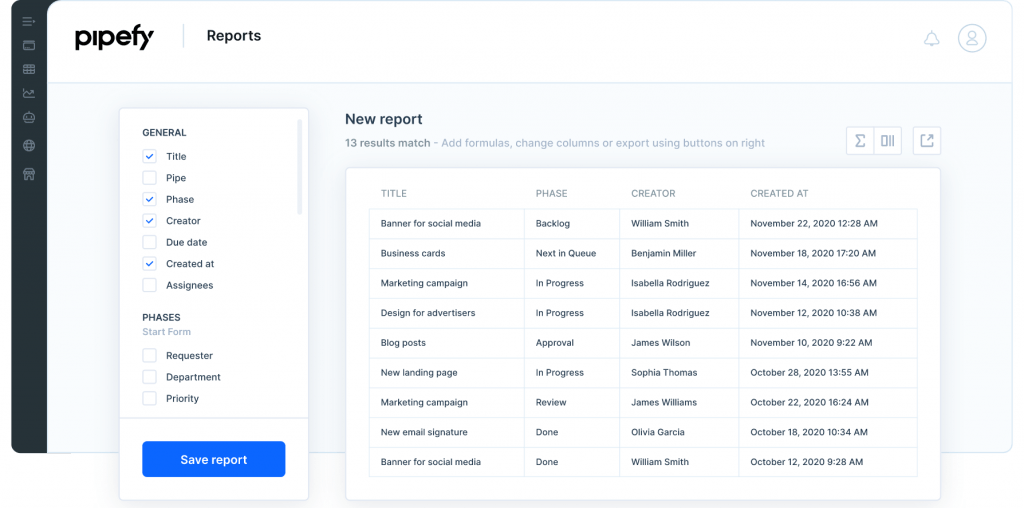
Task: Sort by the PHASE column header
Action: pyautogui.click(x=551, y=193)
